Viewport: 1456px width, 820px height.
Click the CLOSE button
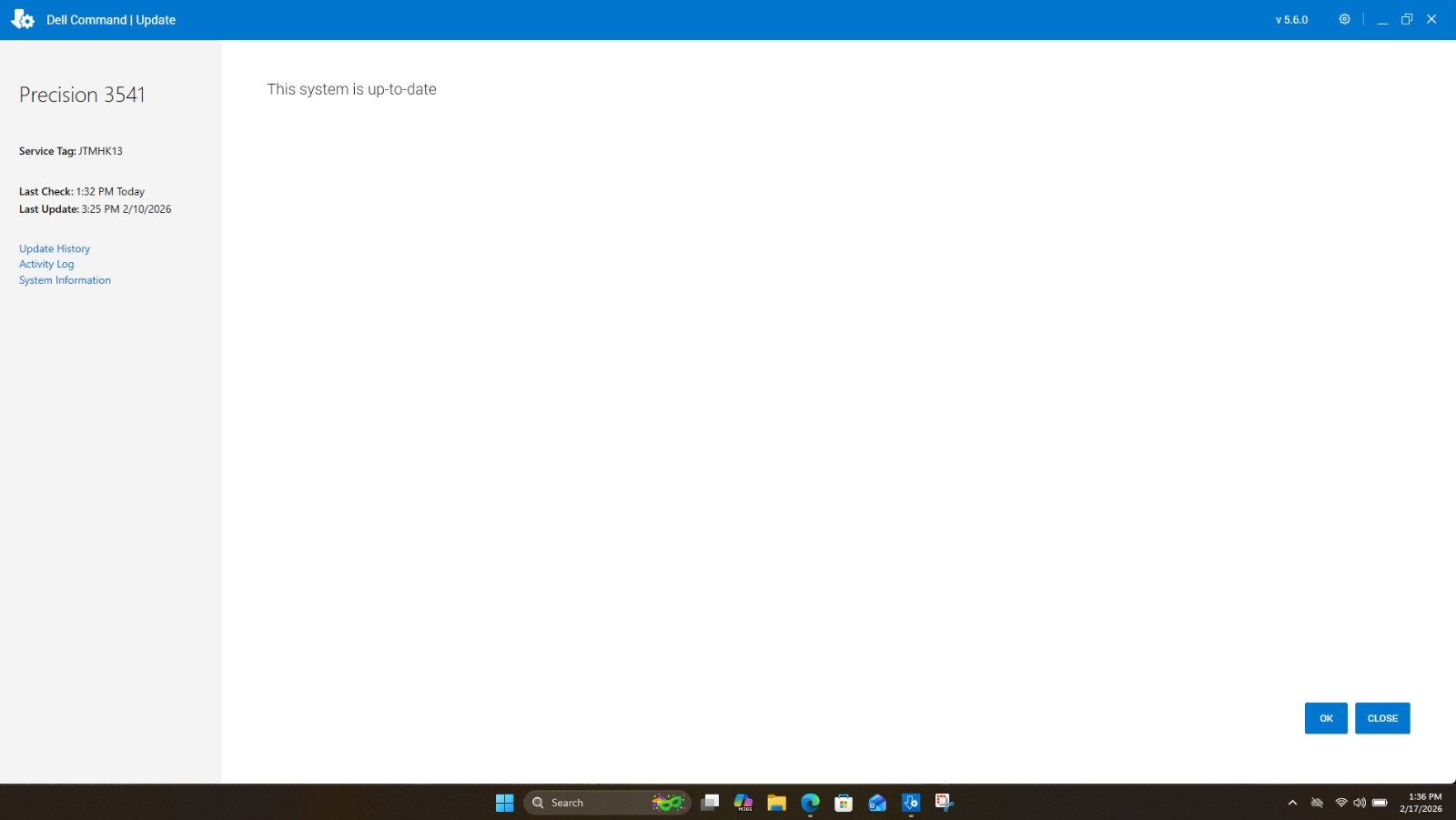pyautogui.click(x=1382, y=718)
